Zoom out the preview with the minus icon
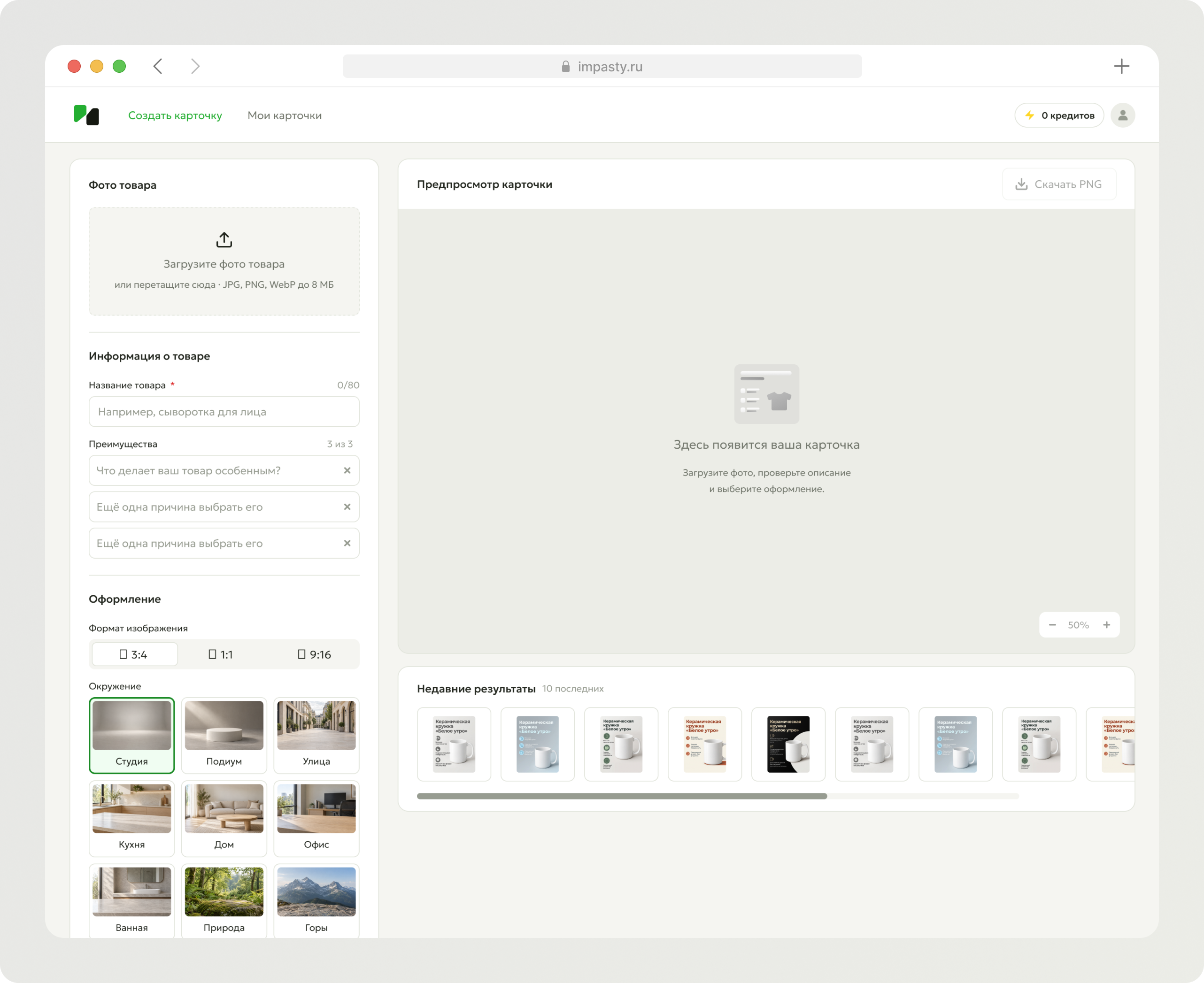The image size is (1204, 983). [1052, 625]
